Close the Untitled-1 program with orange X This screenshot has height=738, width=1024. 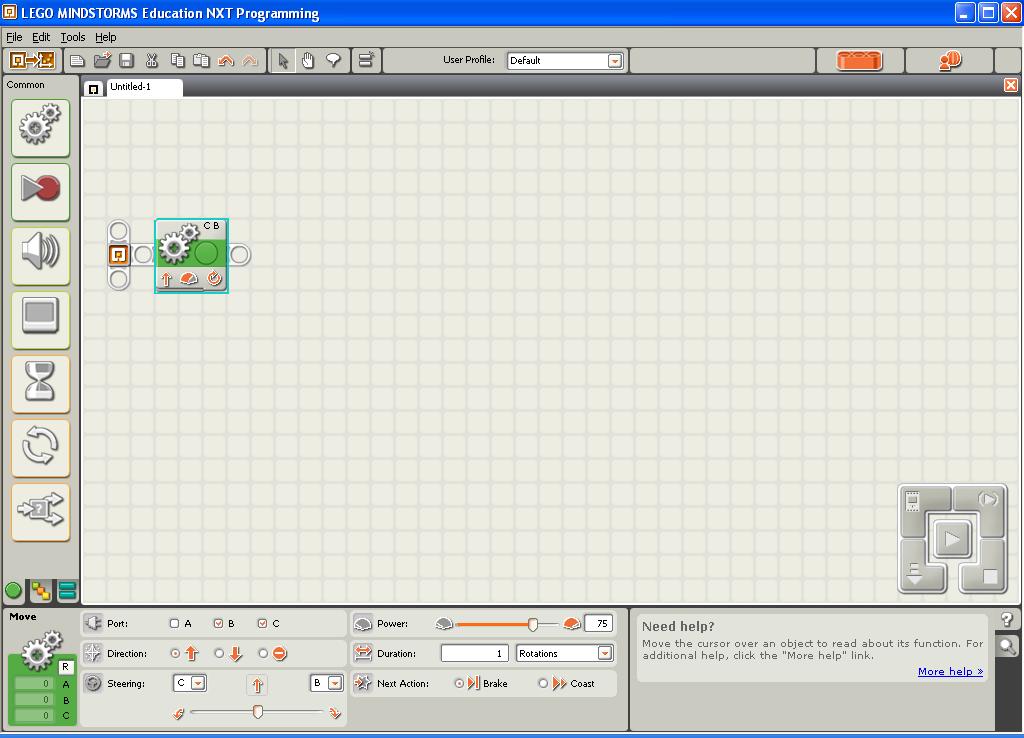click(x=1010, y=85)
